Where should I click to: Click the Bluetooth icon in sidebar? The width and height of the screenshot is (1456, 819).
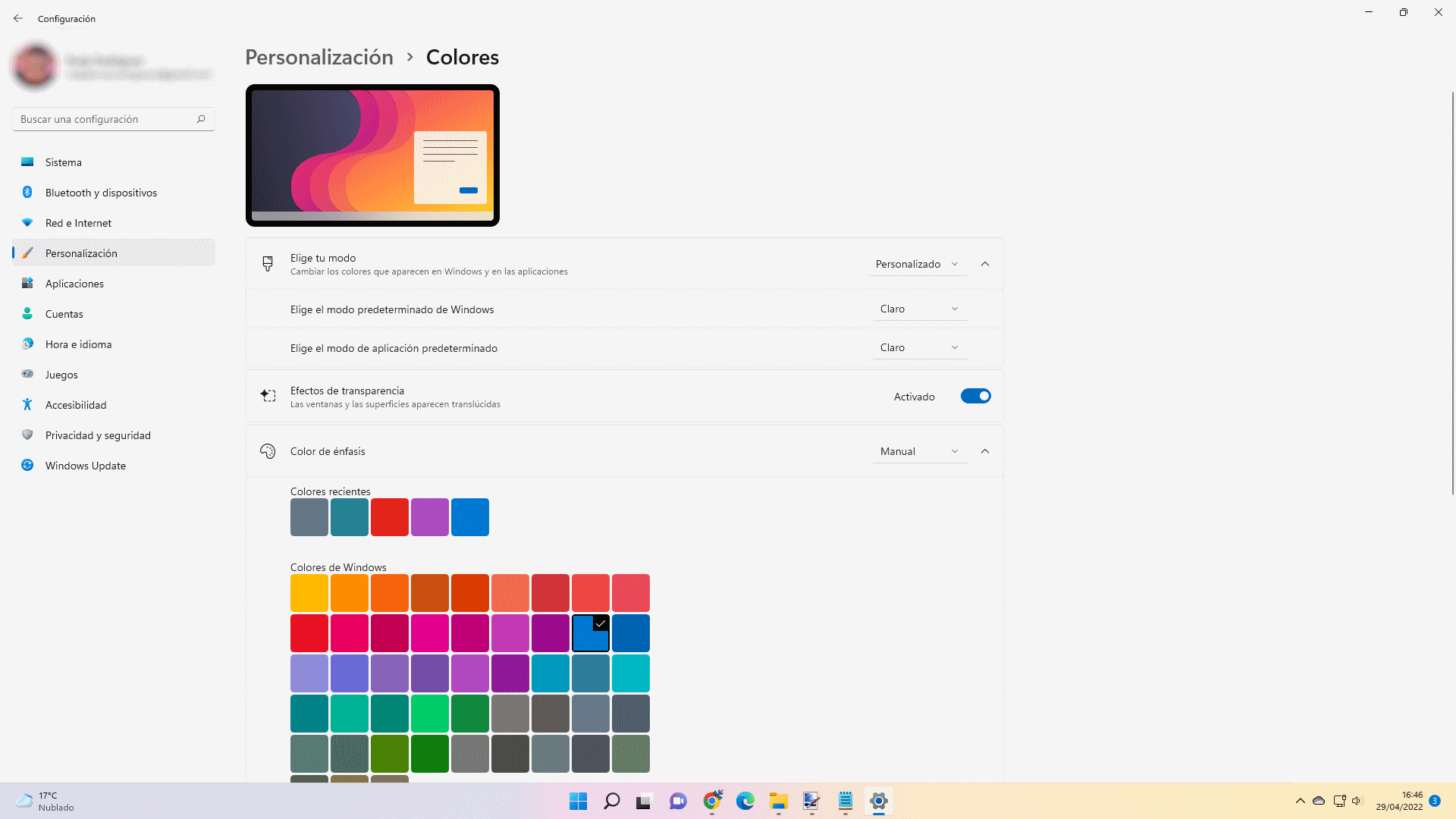tap(27, 193)
